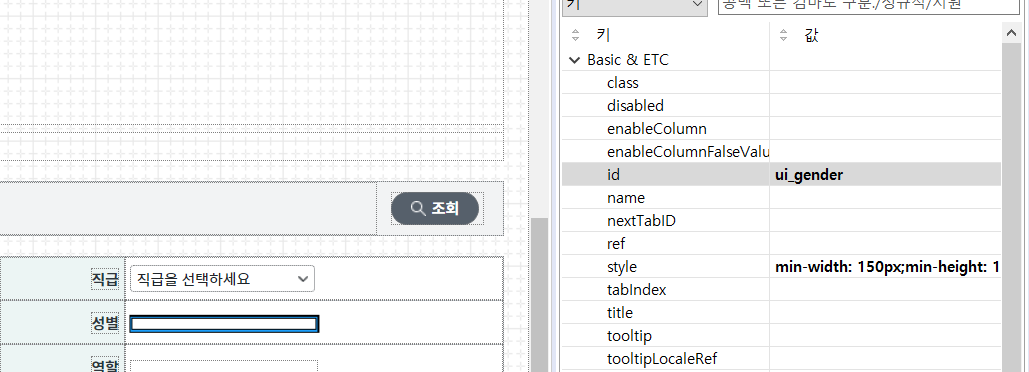Select the enableColumn property row

(781, 129)
